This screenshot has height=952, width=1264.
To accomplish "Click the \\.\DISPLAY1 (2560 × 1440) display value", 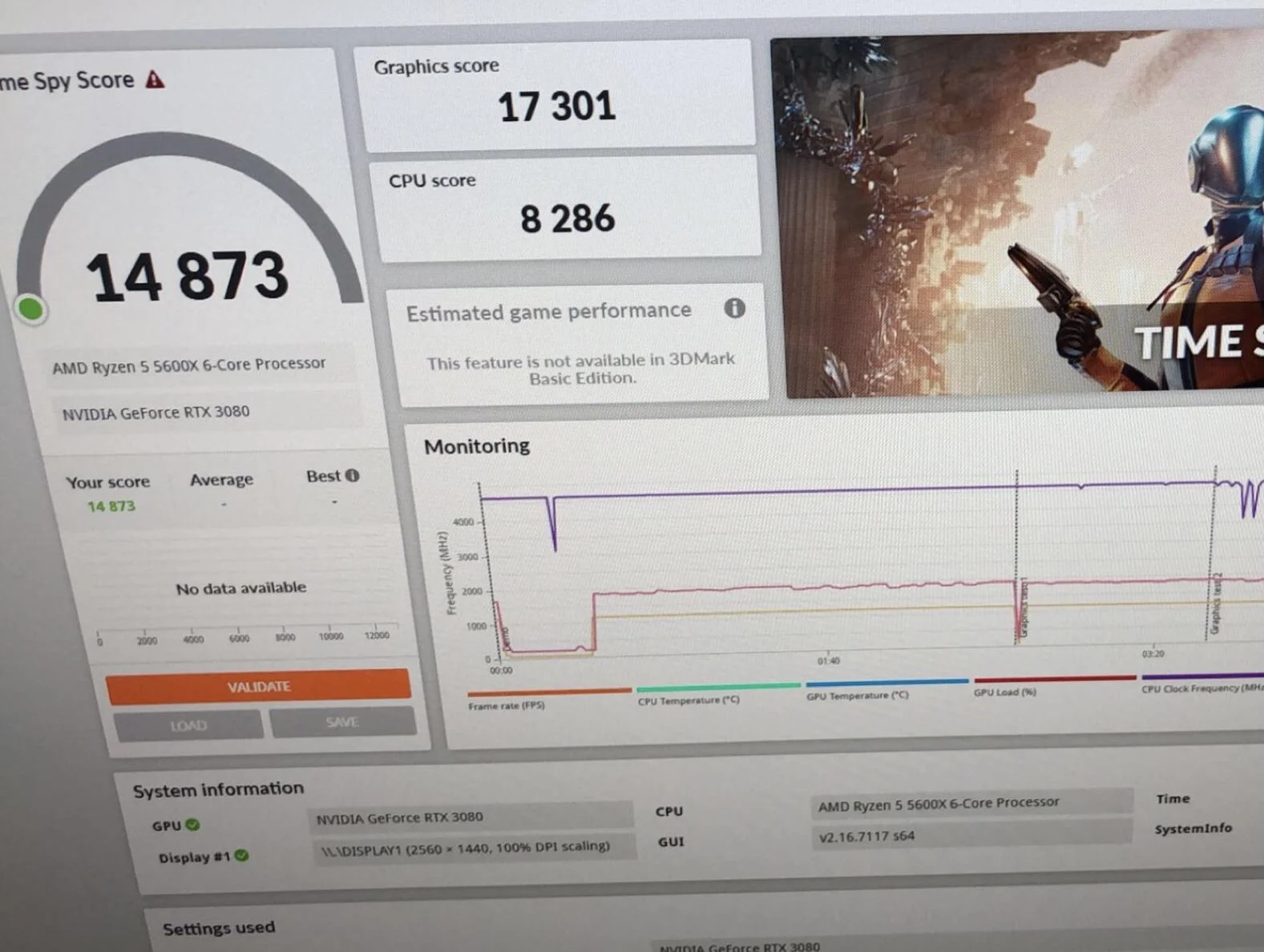I will (475, 847).
